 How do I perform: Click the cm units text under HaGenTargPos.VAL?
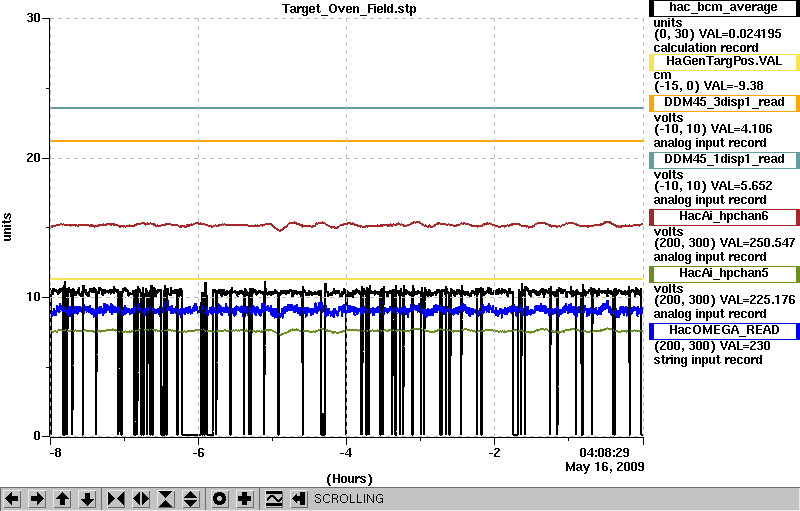pyautogui.click(x=662, y=75)
